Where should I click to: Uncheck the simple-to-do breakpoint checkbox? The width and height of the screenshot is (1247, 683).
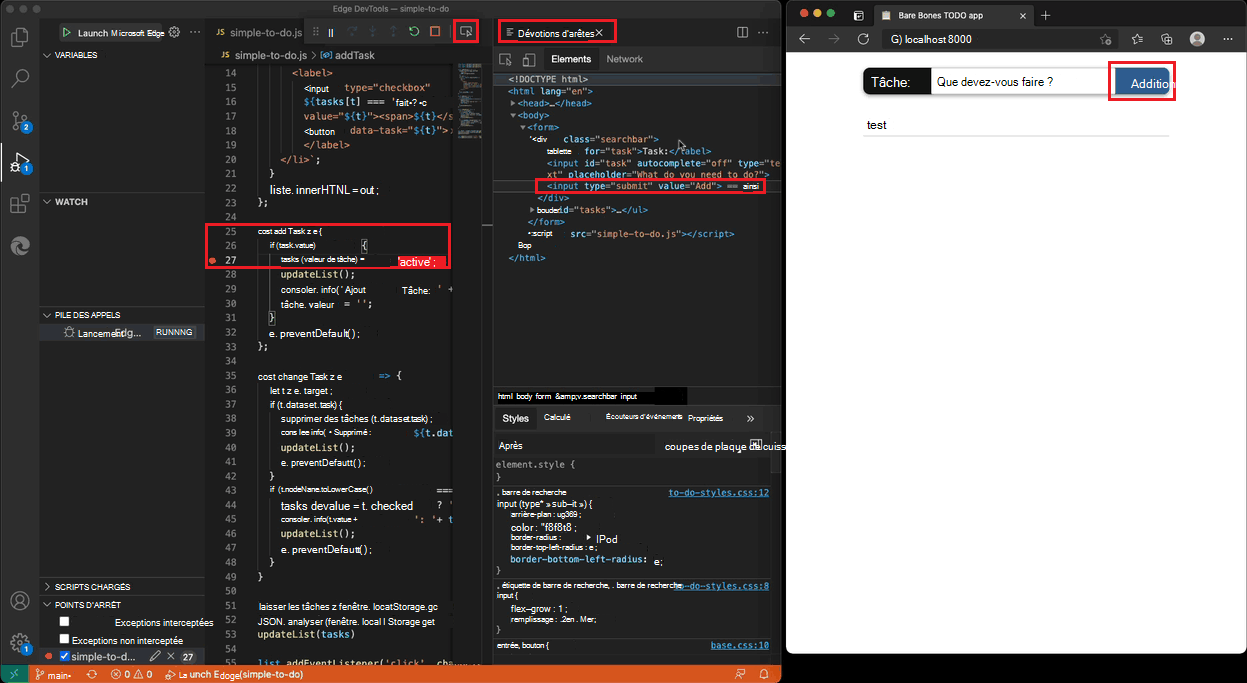pos(65,656)
